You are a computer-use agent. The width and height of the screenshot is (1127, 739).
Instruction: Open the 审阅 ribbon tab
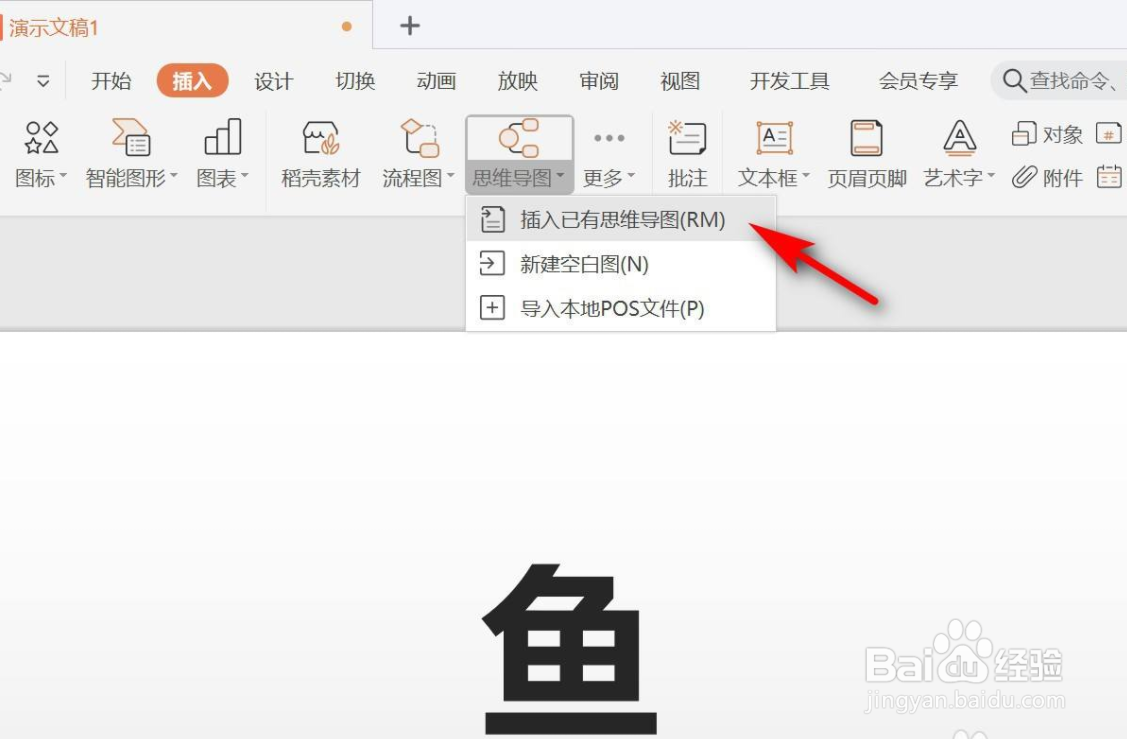coord(599,81)
